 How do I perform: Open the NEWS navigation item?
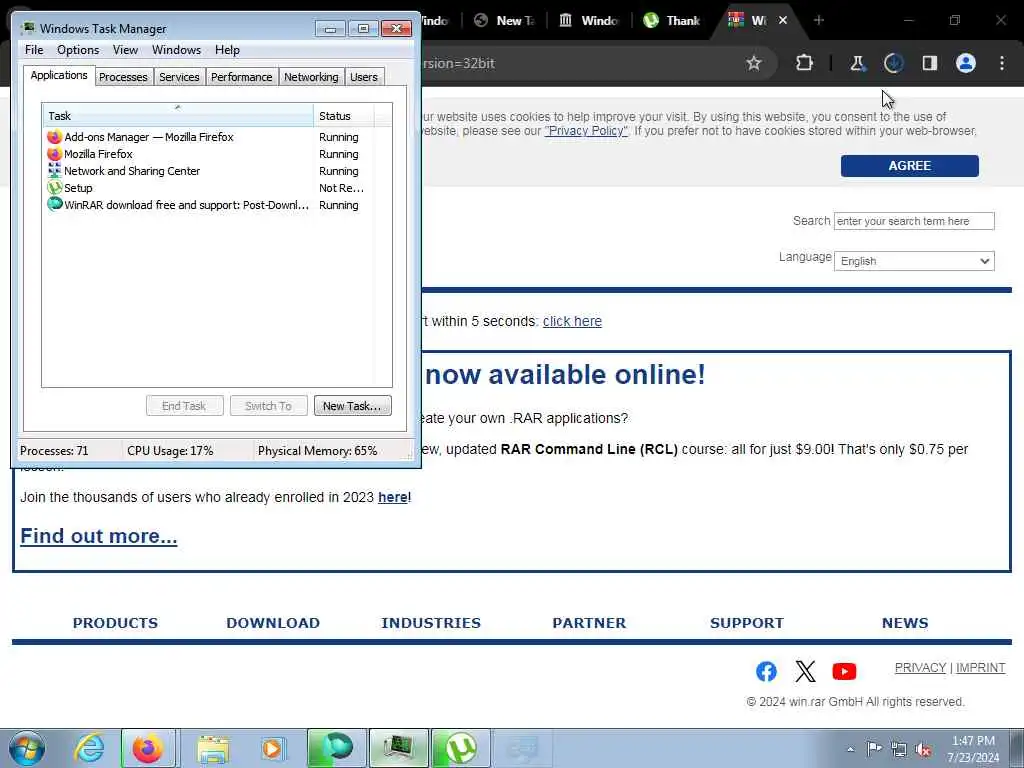pos(905,623)
